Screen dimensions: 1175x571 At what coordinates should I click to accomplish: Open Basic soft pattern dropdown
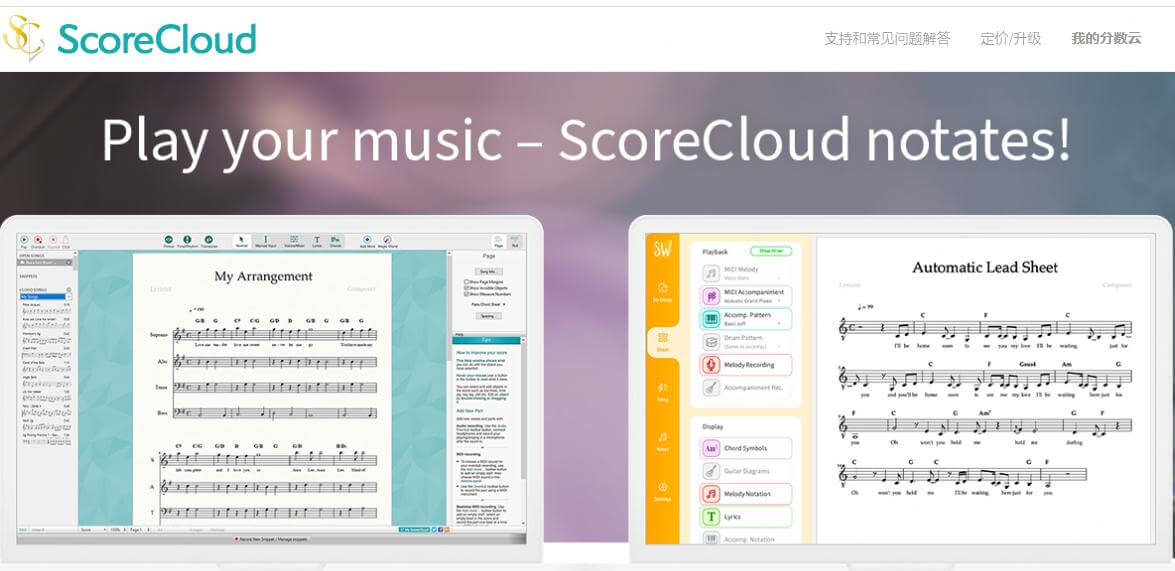(752, 324)
